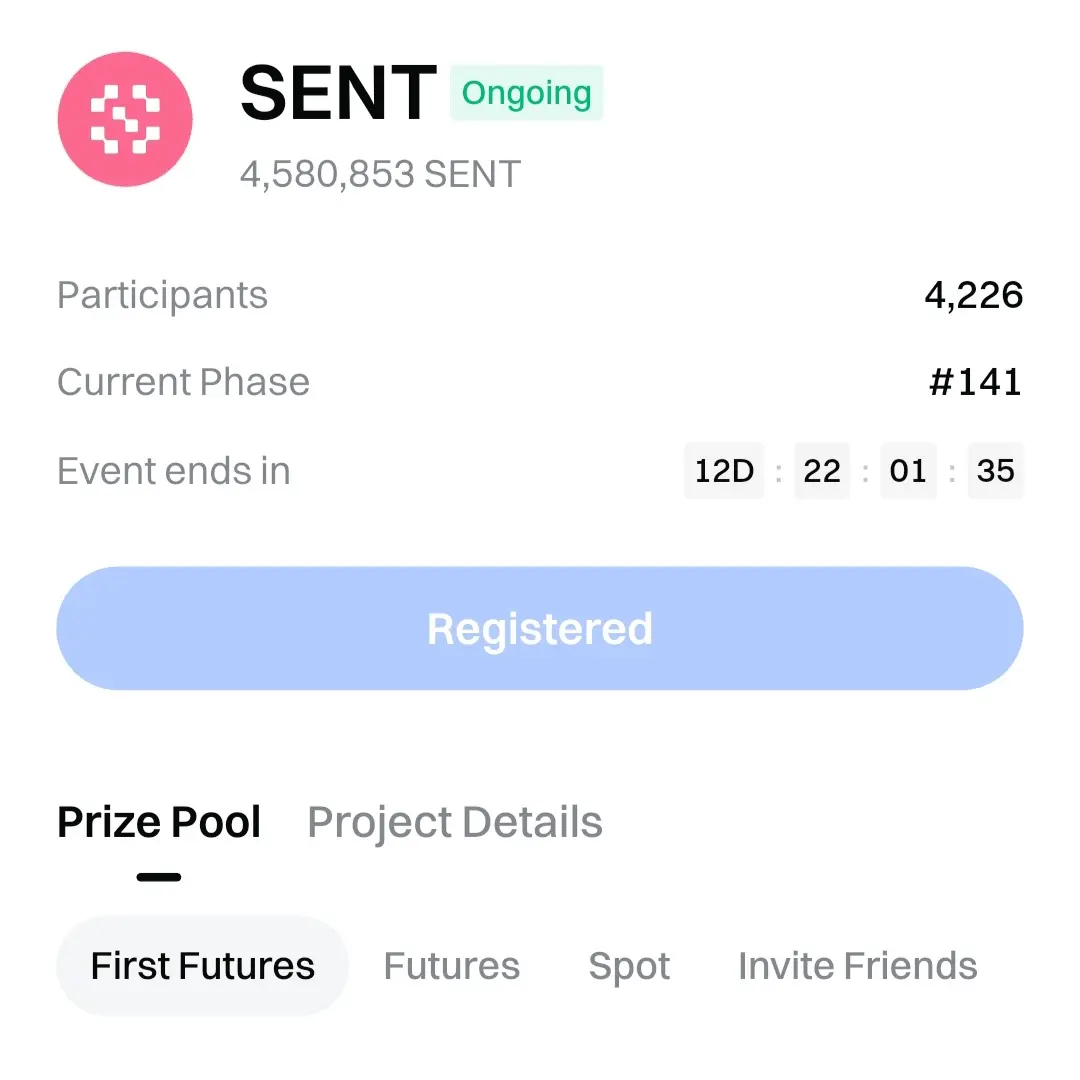This screenshot has height=1080, width=1080.
Task: Click the participants count 4,226
Action: 973,295
